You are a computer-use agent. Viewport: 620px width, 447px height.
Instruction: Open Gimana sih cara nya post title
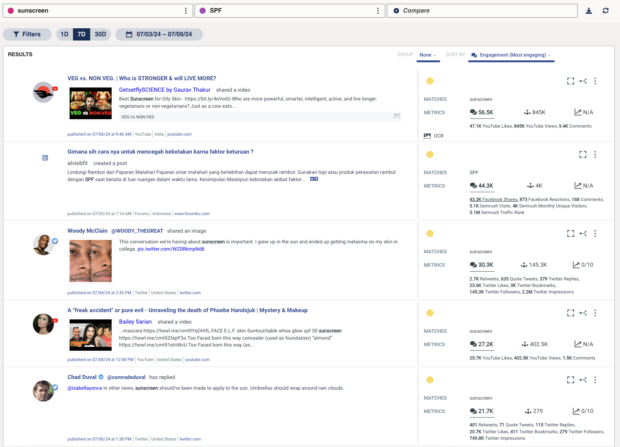point(160,152)
